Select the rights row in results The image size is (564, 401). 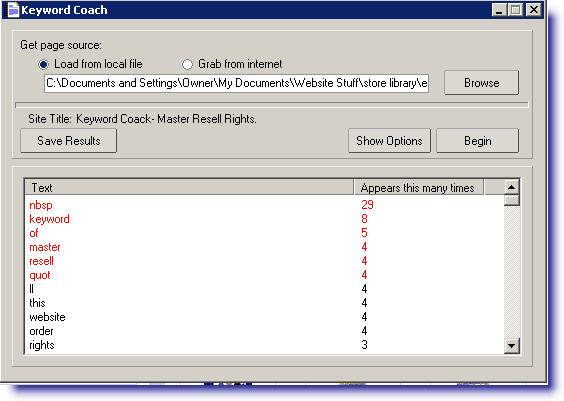pyautogui.click(x=264, y=345)
